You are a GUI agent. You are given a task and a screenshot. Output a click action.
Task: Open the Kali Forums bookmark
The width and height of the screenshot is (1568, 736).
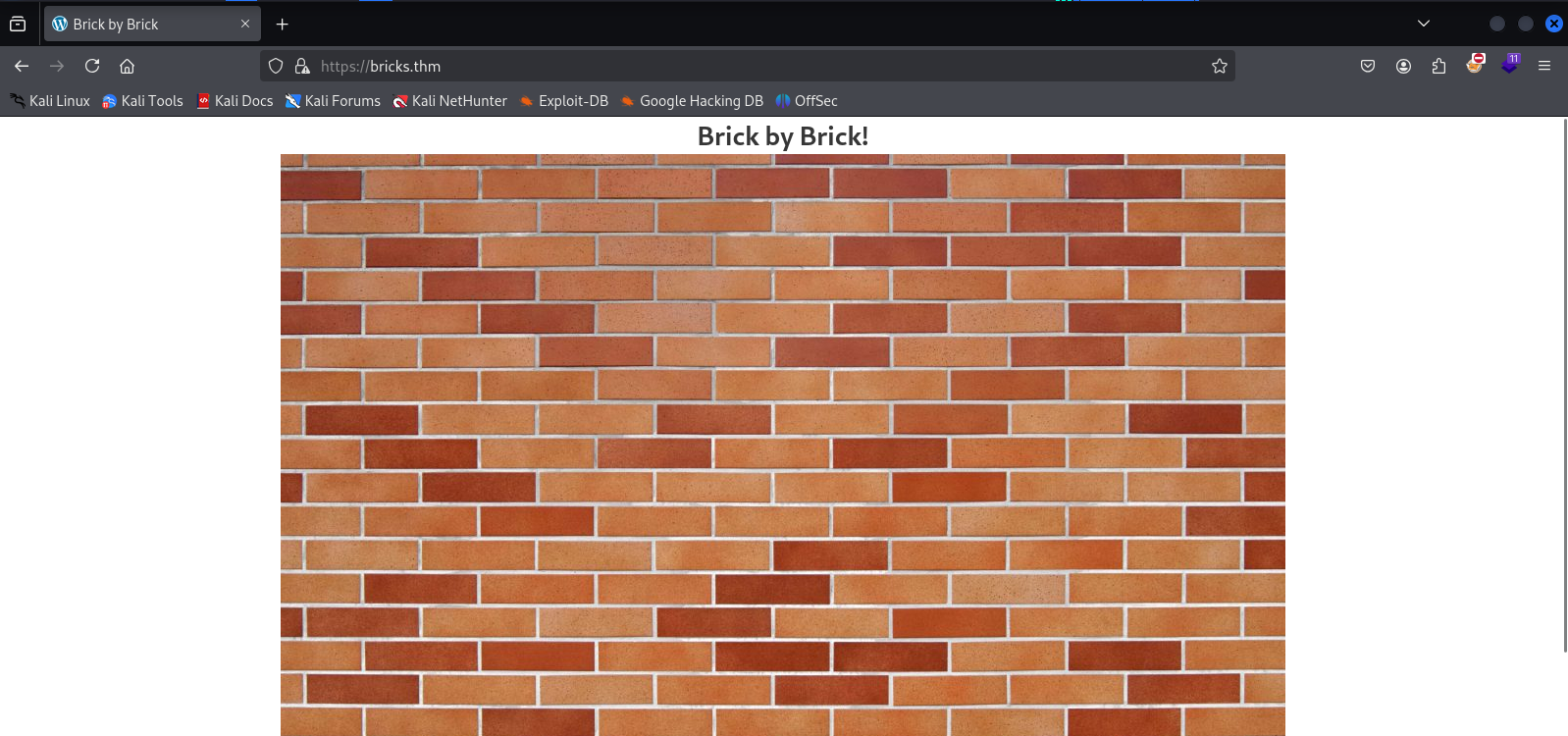(333, 101)
